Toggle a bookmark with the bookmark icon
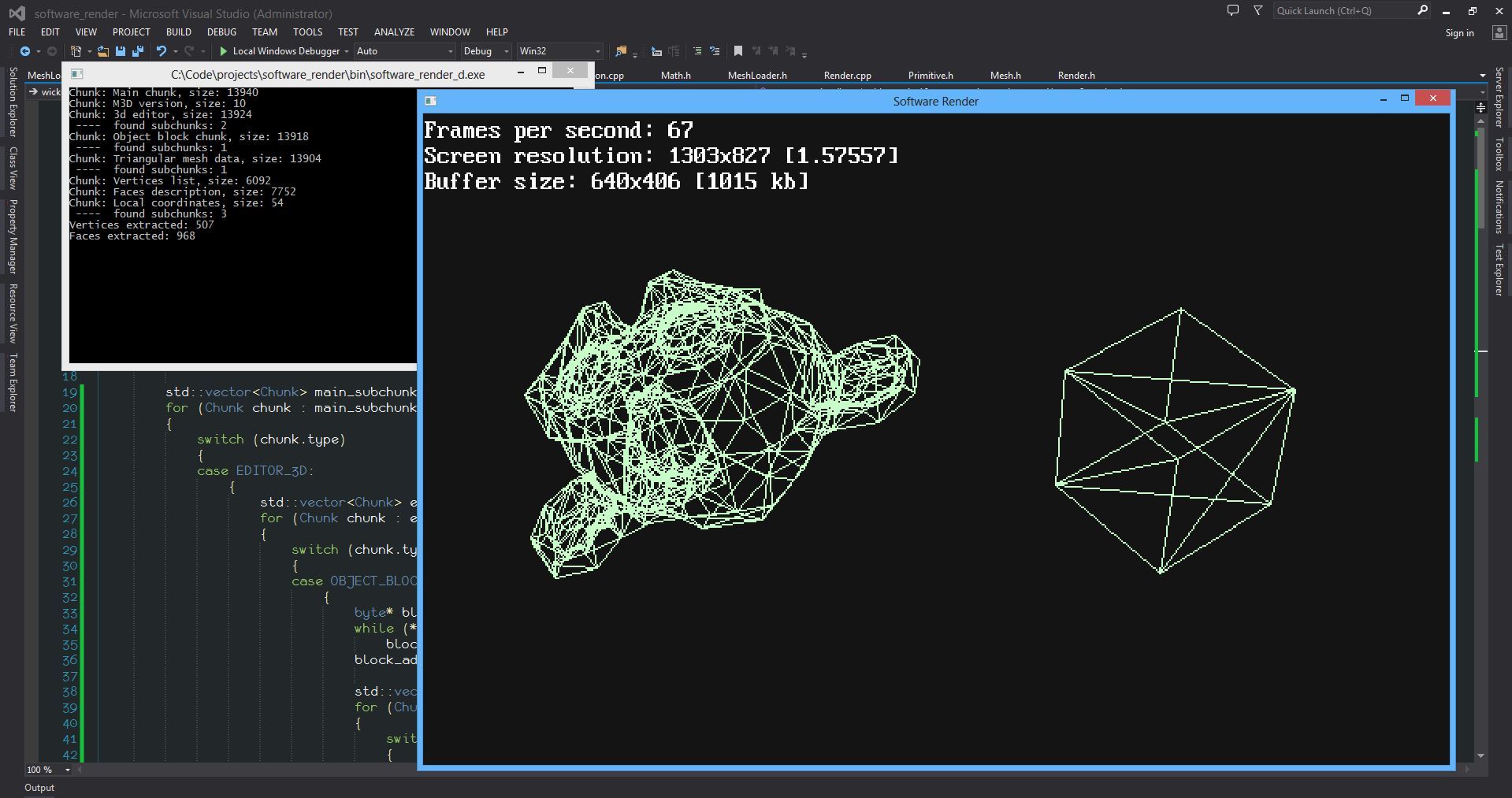The image size is (1512, 798). (738, 51)
